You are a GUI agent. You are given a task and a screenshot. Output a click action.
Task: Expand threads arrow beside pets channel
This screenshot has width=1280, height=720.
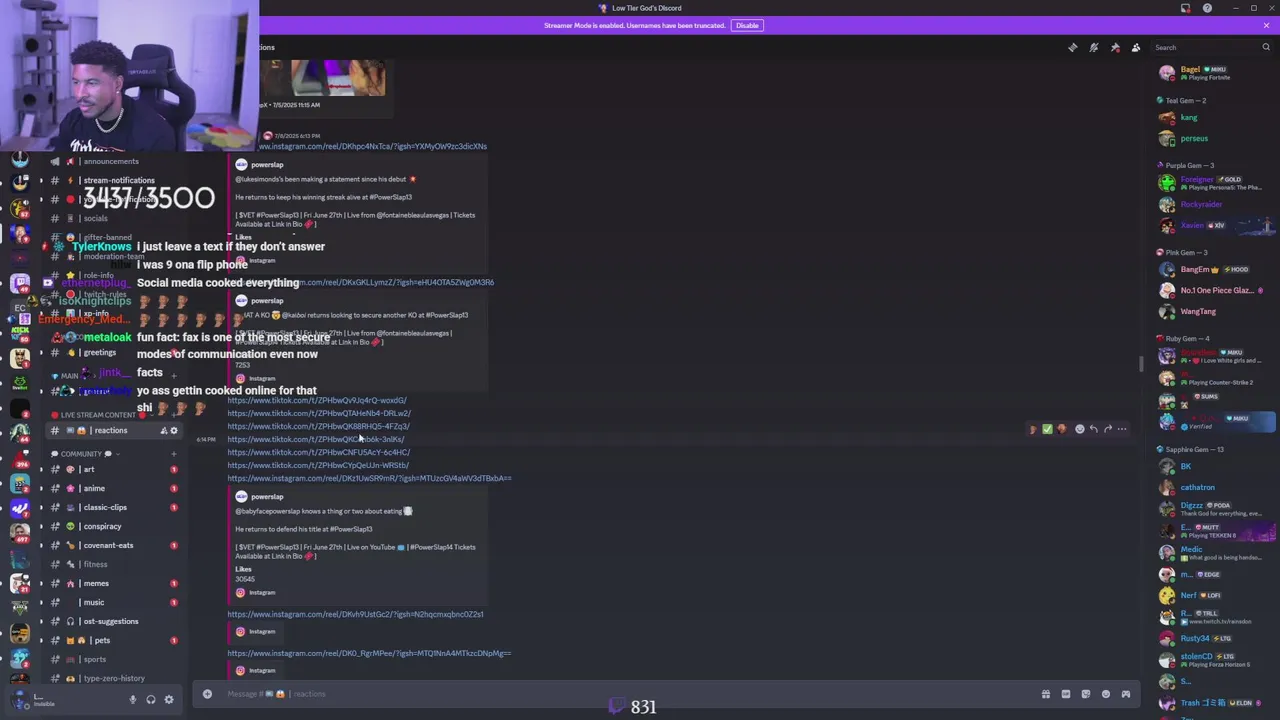pos(41,640)
